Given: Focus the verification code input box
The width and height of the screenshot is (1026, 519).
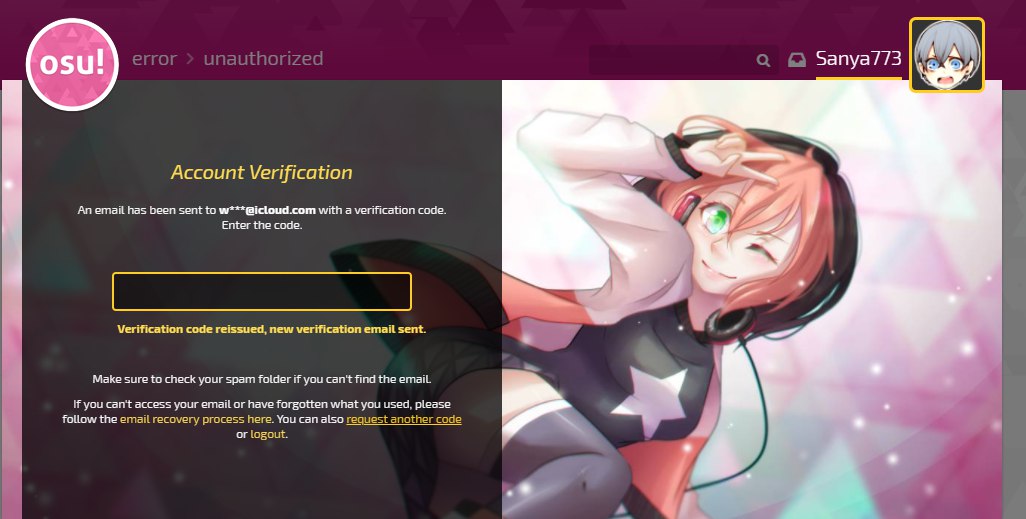Looking at the screenshot, I should (262, 291).
